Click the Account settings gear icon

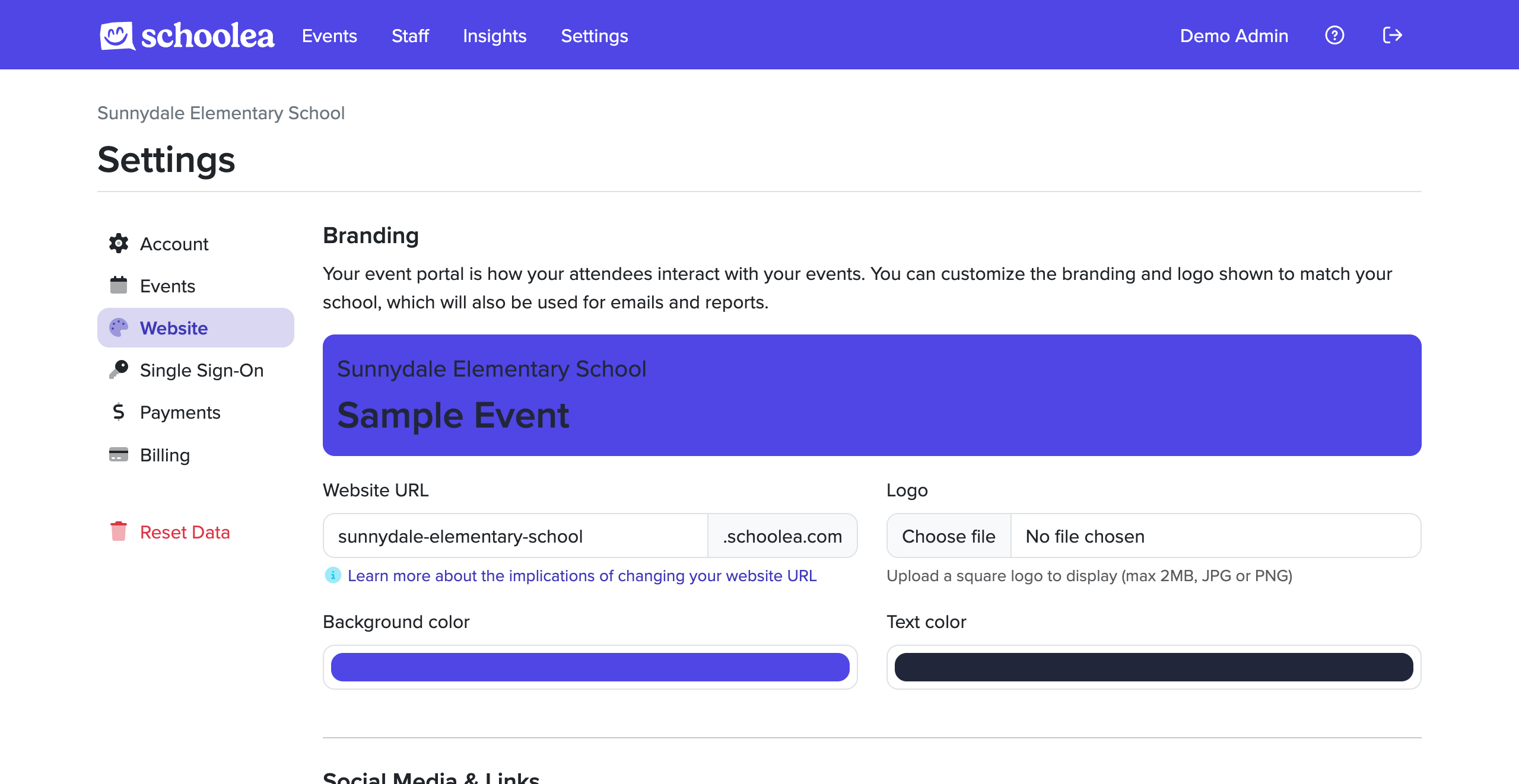click(x=119, y=243)
